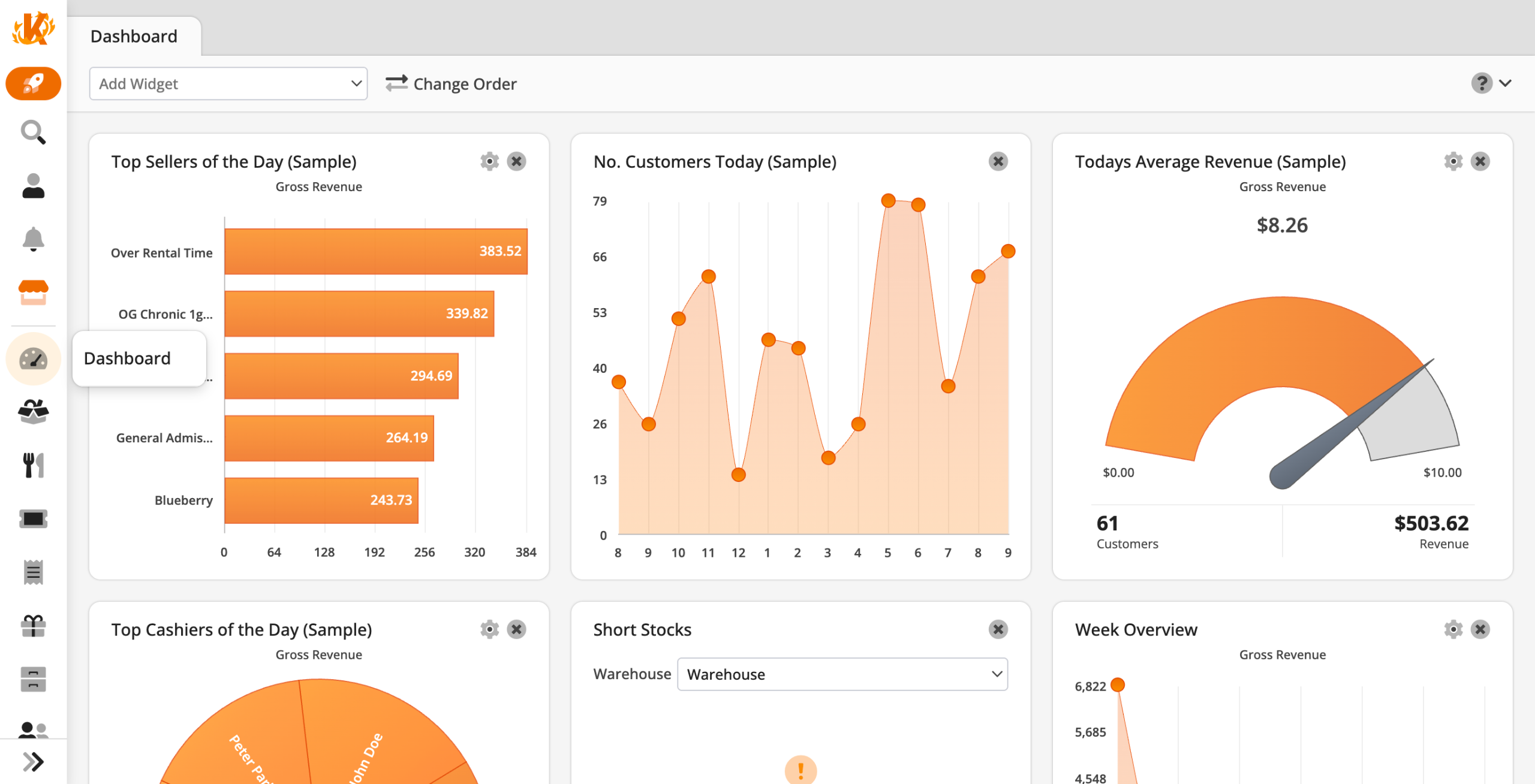Image resolution: width=1535 pixels, height=784 pixels.
Task: Remove the No. Customers Today widget
Action: tap(998, 161)
